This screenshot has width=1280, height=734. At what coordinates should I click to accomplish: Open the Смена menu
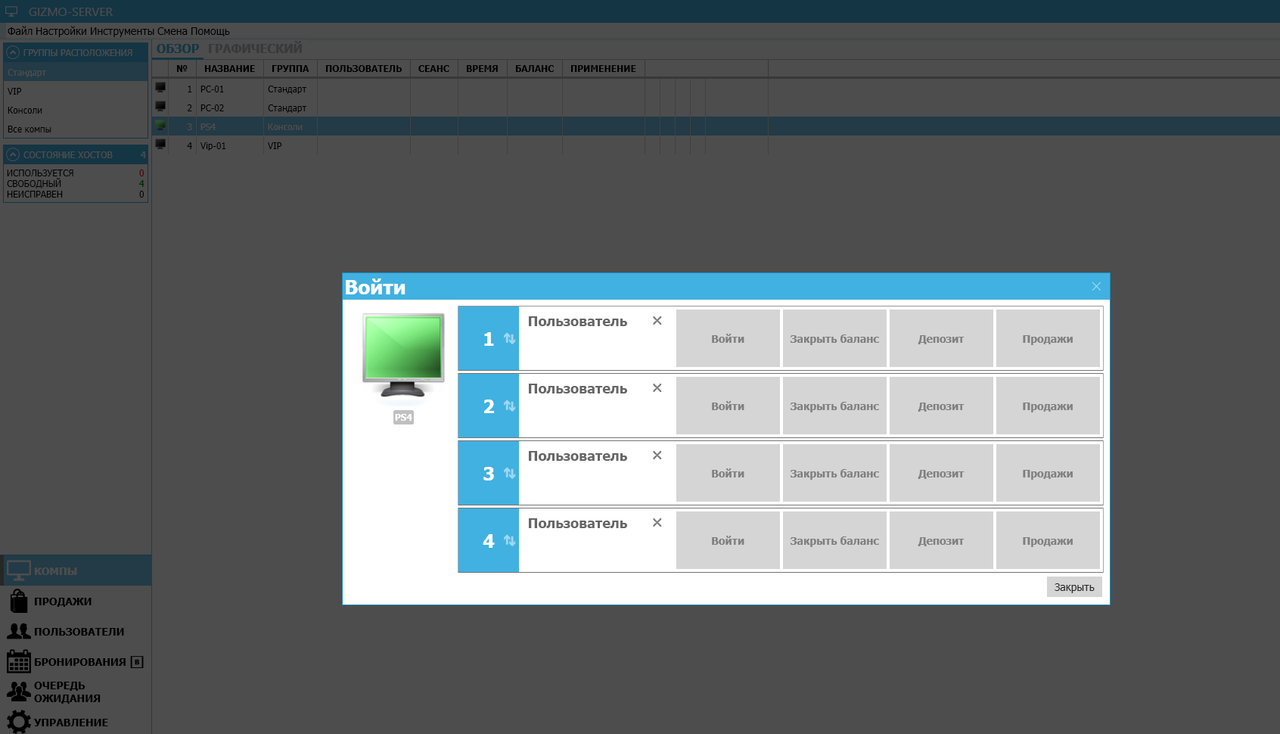[172, 31]
